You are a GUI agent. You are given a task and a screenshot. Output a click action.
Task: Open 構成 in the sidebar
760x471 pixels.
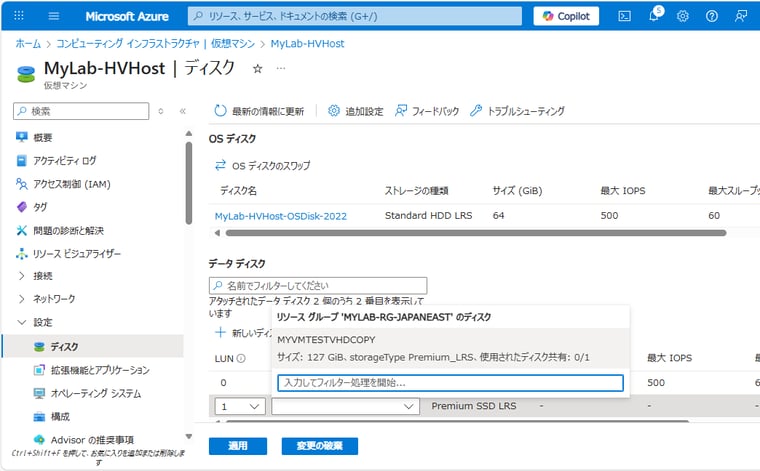[61, 417]
